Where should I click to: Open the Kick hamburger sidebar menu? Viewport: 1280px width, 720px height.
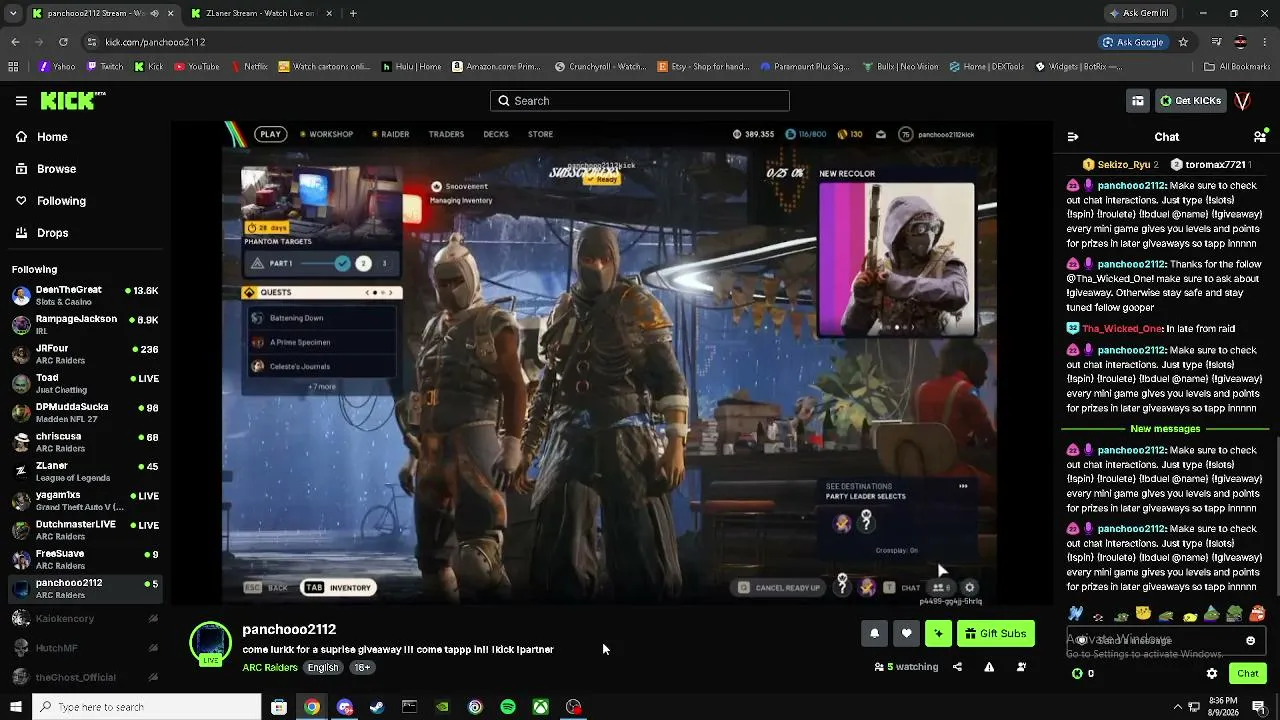point(21,101)
